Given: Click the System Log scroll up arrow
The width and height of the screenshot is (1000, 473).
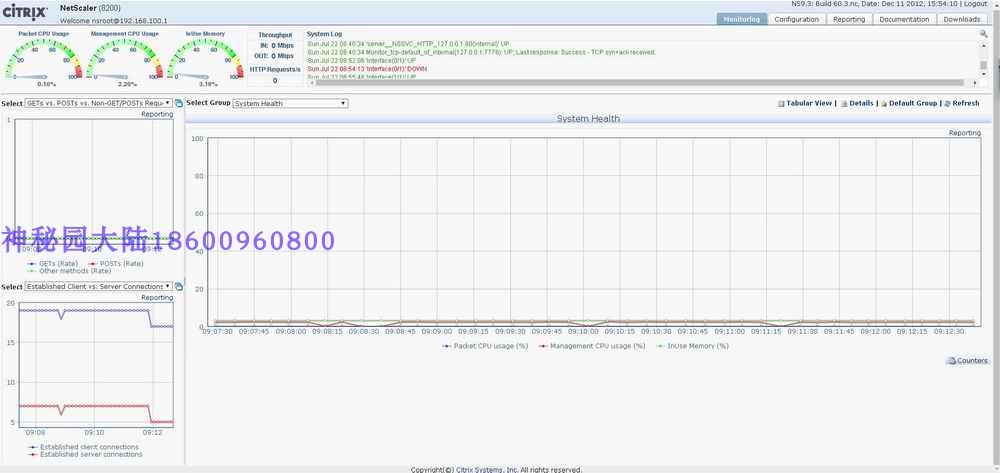Looking at the screenshot, I should click(983, 46).
